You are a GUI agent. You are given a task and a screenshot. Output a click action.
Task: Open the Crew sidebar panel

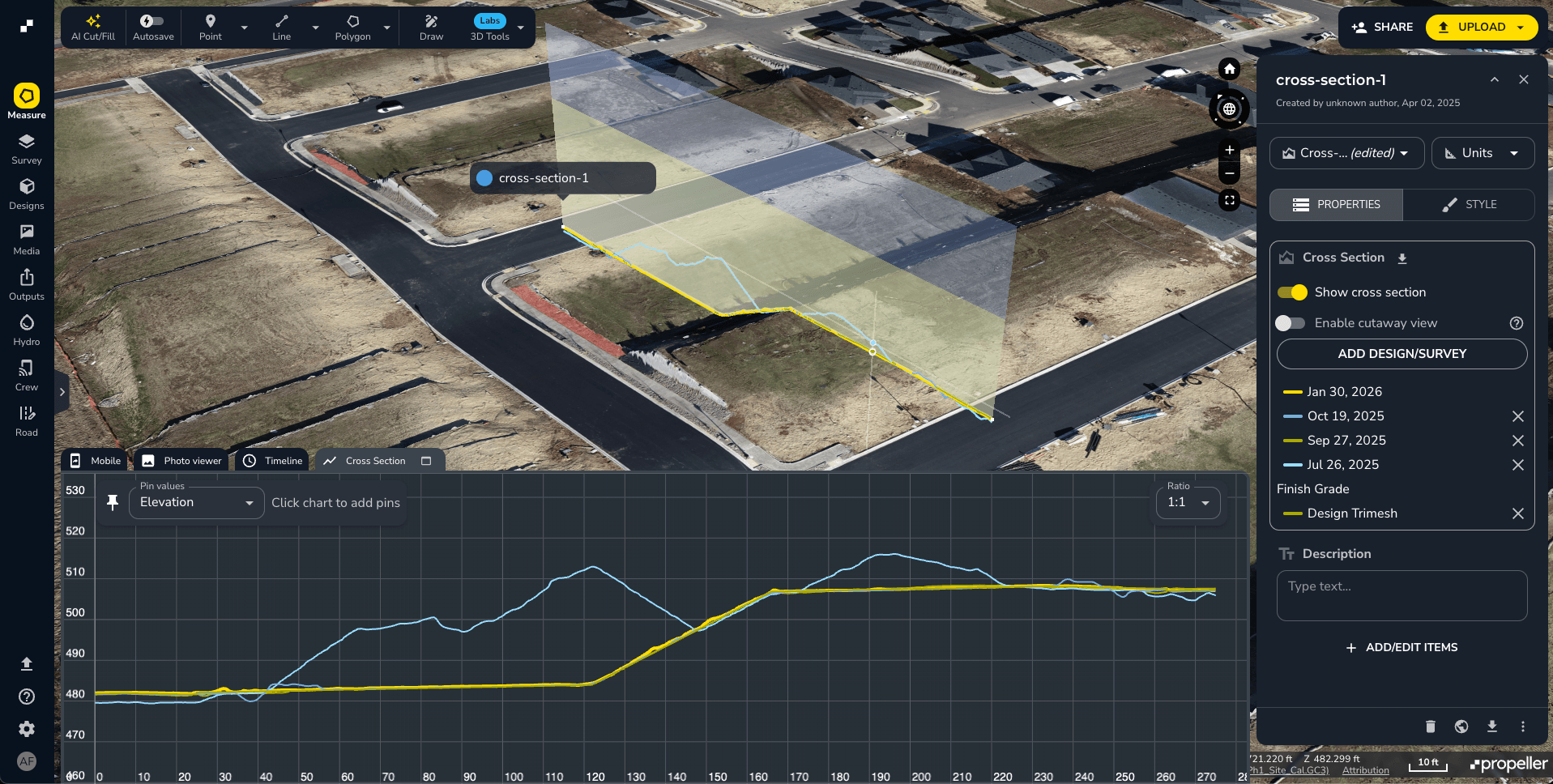click(x=27, y=376)
